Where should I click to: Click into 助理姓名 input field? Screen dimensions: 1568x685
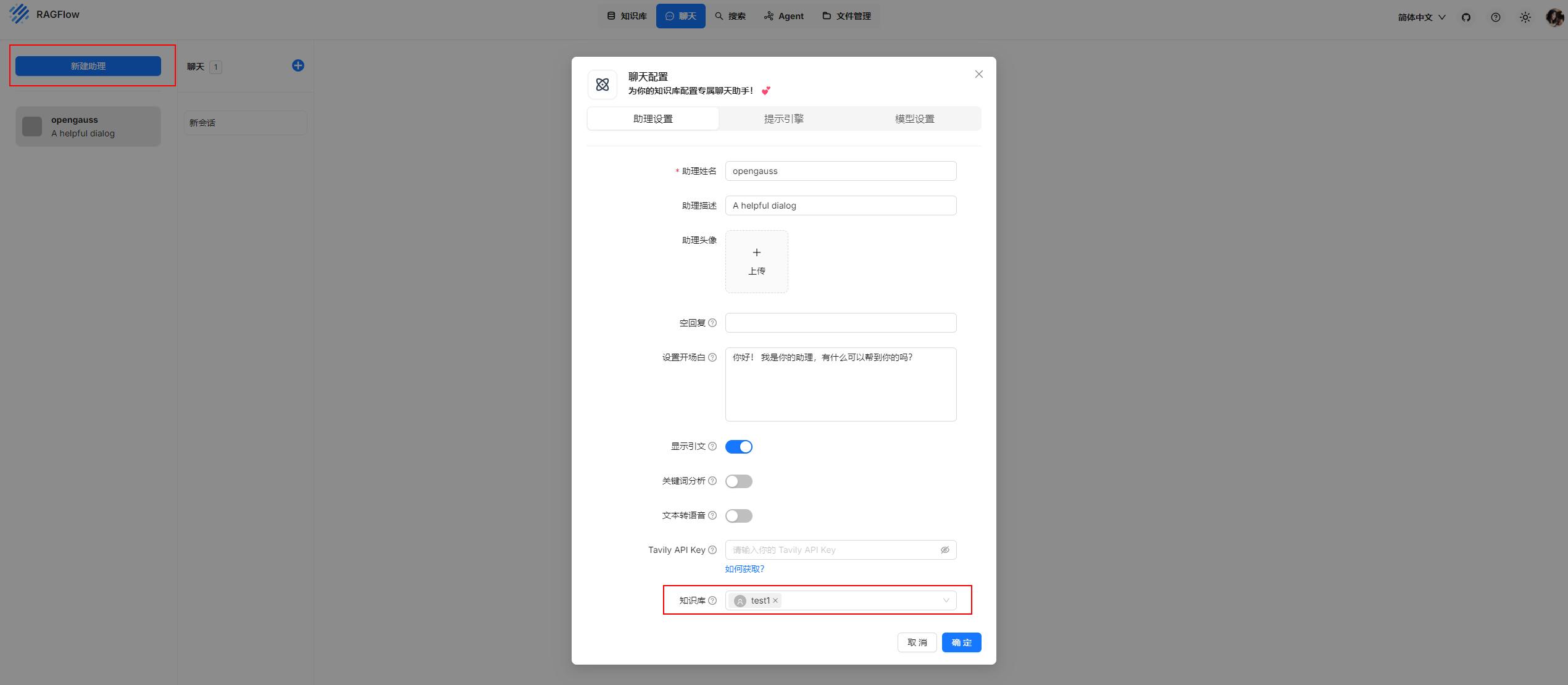(x=841, y=171)
